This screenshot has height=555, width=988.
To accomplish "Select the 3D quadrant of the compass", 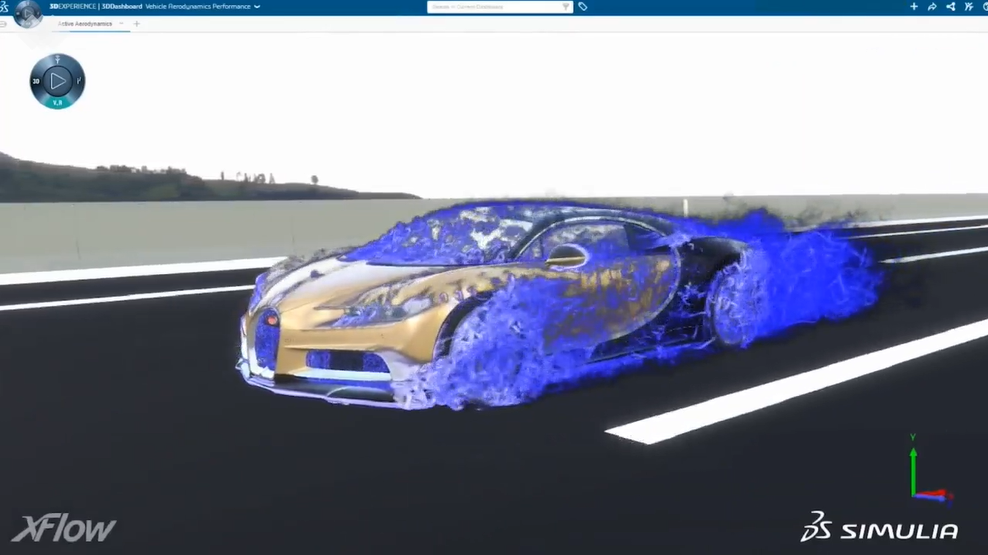I will coord(37,81).
